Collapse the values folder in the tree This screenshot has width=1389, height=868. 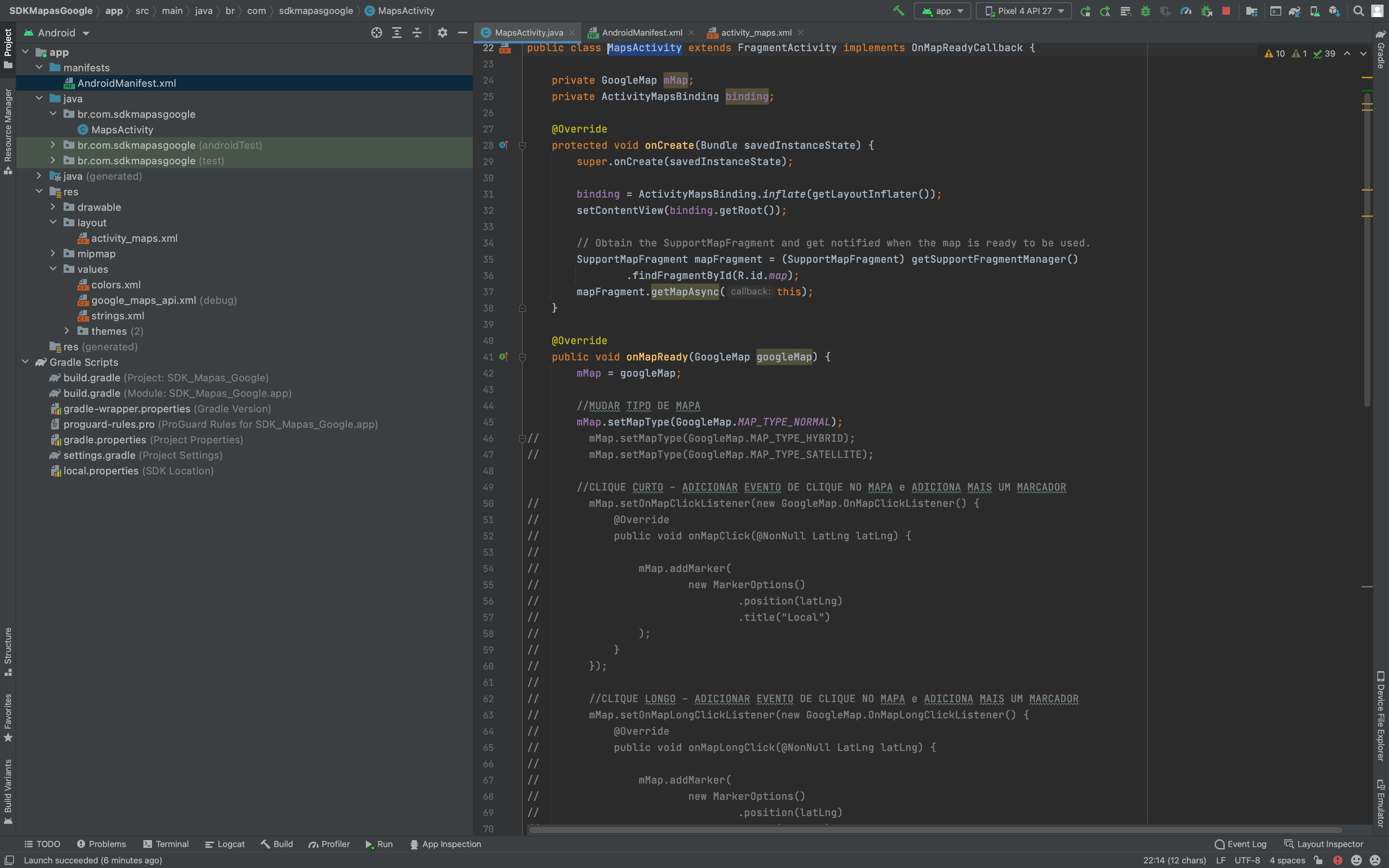pos(53,269)
